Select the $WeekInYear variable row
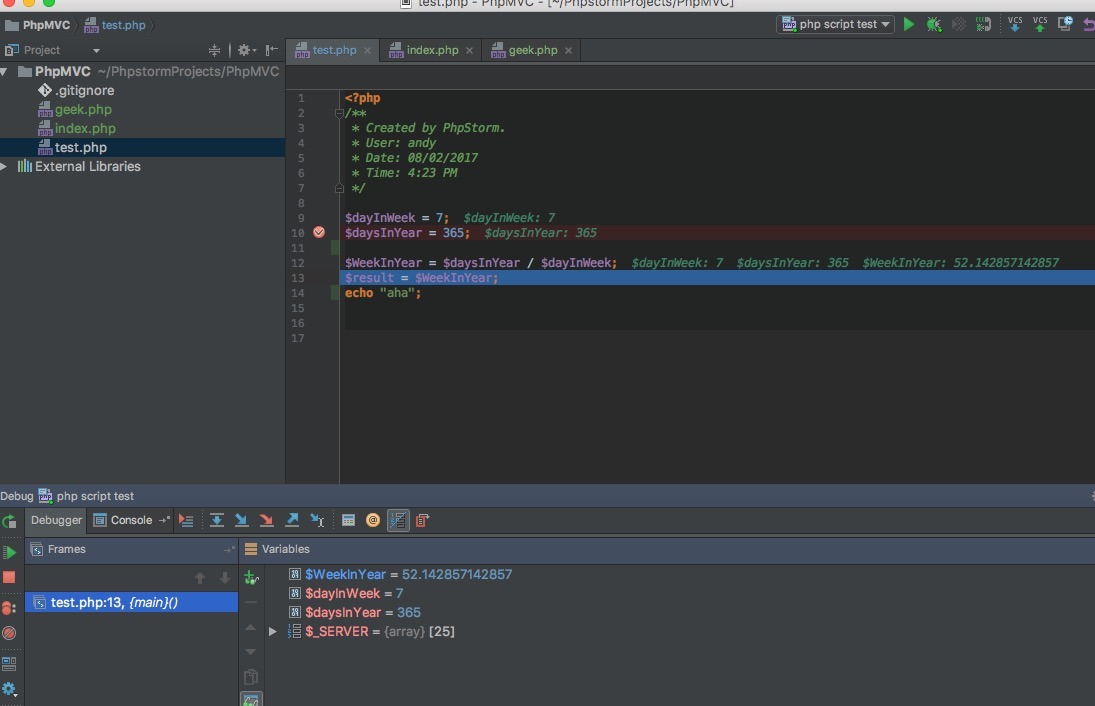 tap(400, 574)
